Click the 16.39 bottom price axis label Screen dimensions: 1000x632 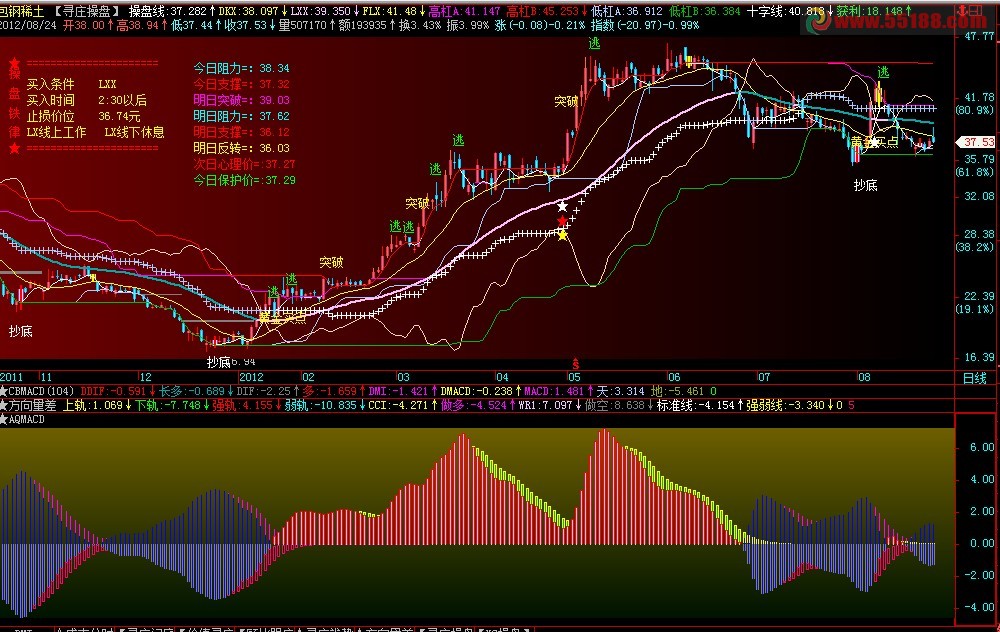tap(979, 357)
